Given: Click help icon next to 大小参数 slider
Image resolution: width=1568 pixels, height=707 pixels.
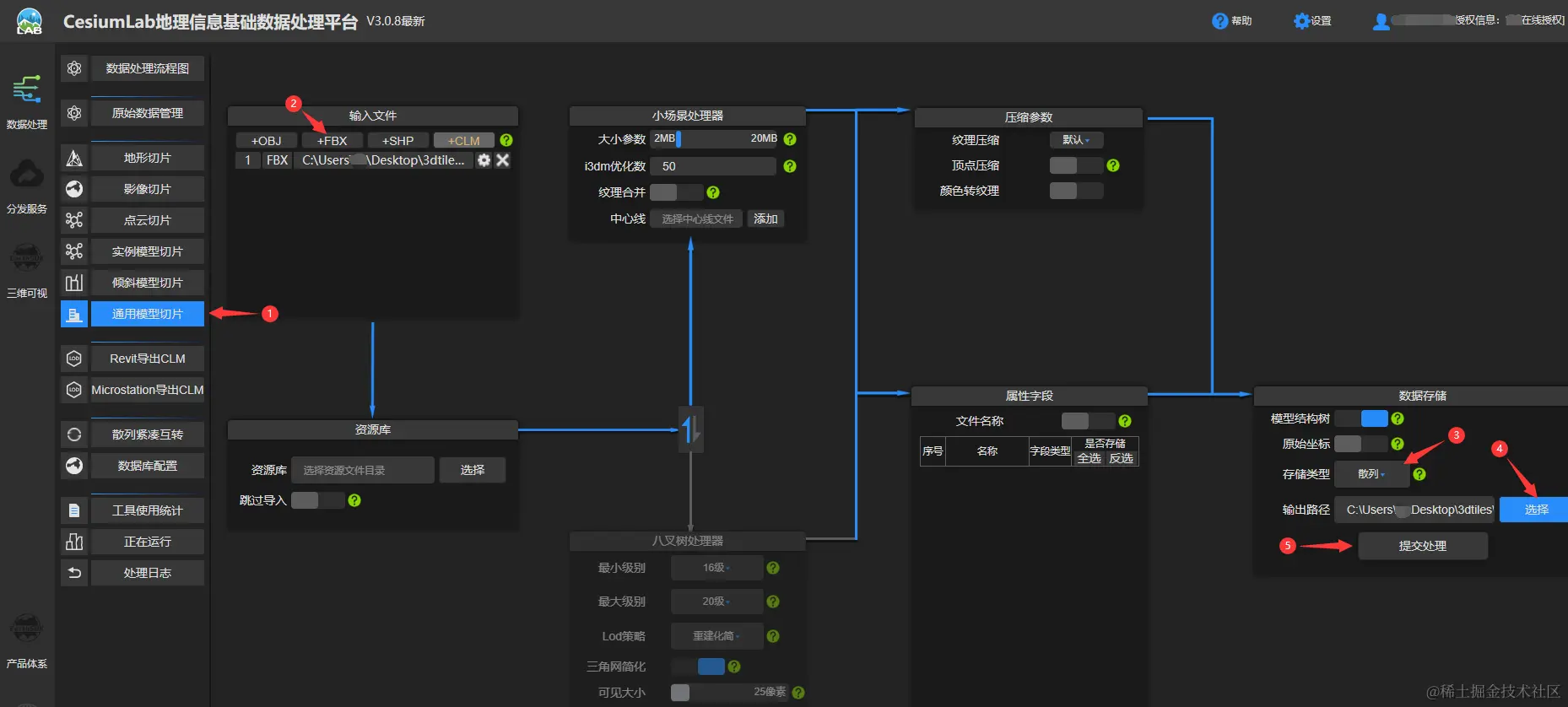Looking at the screenshot, I should tap(790, 139).
